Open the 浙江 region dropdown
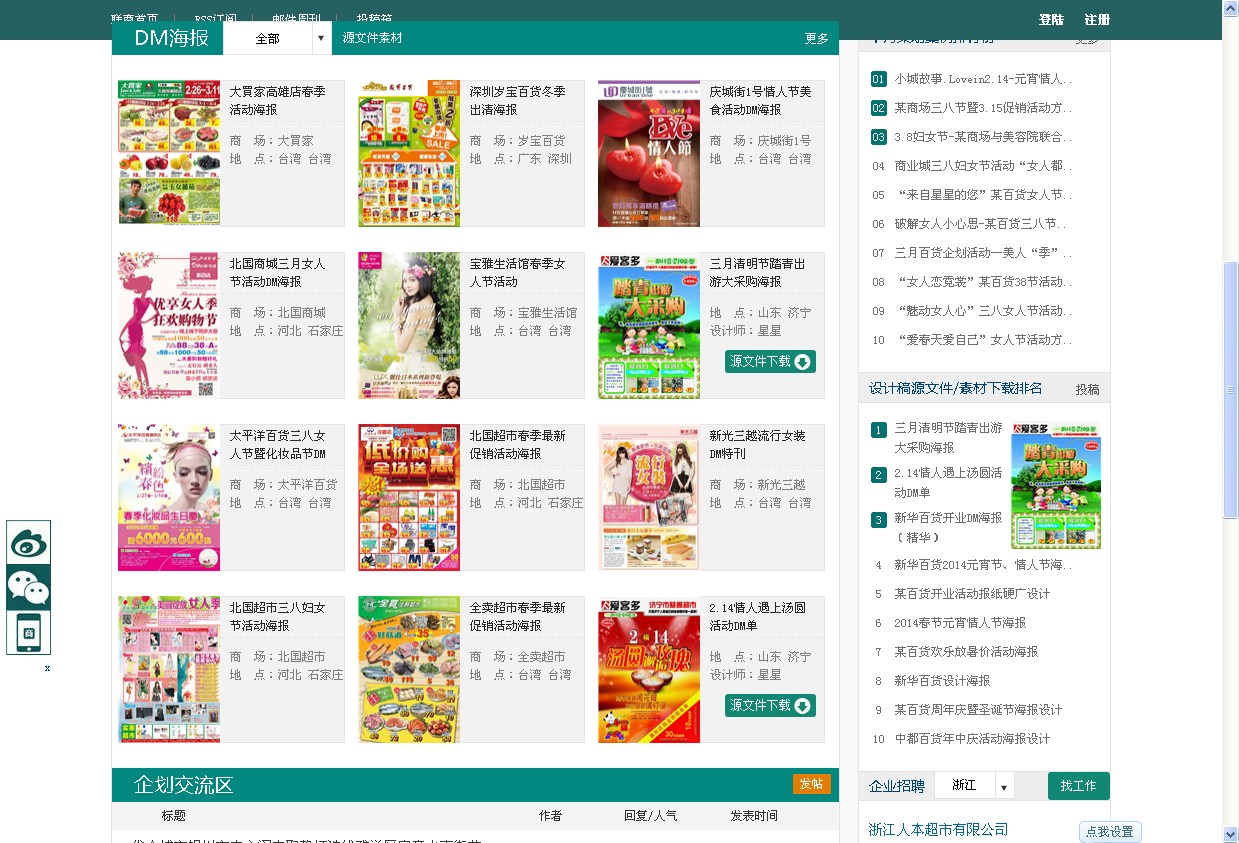Image resolution: width=1239 pixels, height=843 pixels. (1004, 786)
